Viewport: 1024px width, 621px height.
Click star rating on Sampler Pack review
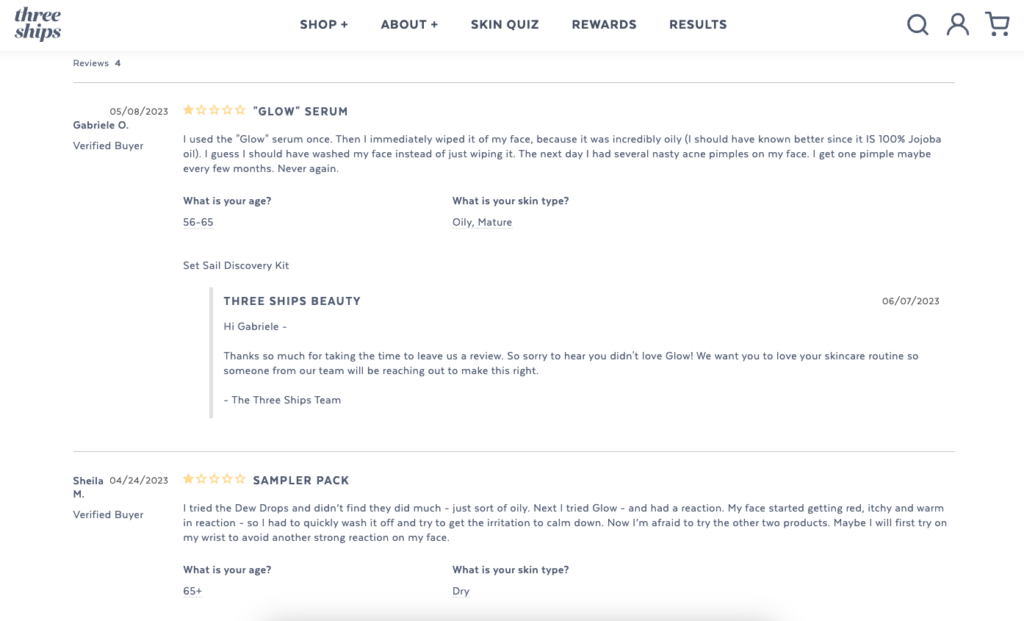point(214,480)
